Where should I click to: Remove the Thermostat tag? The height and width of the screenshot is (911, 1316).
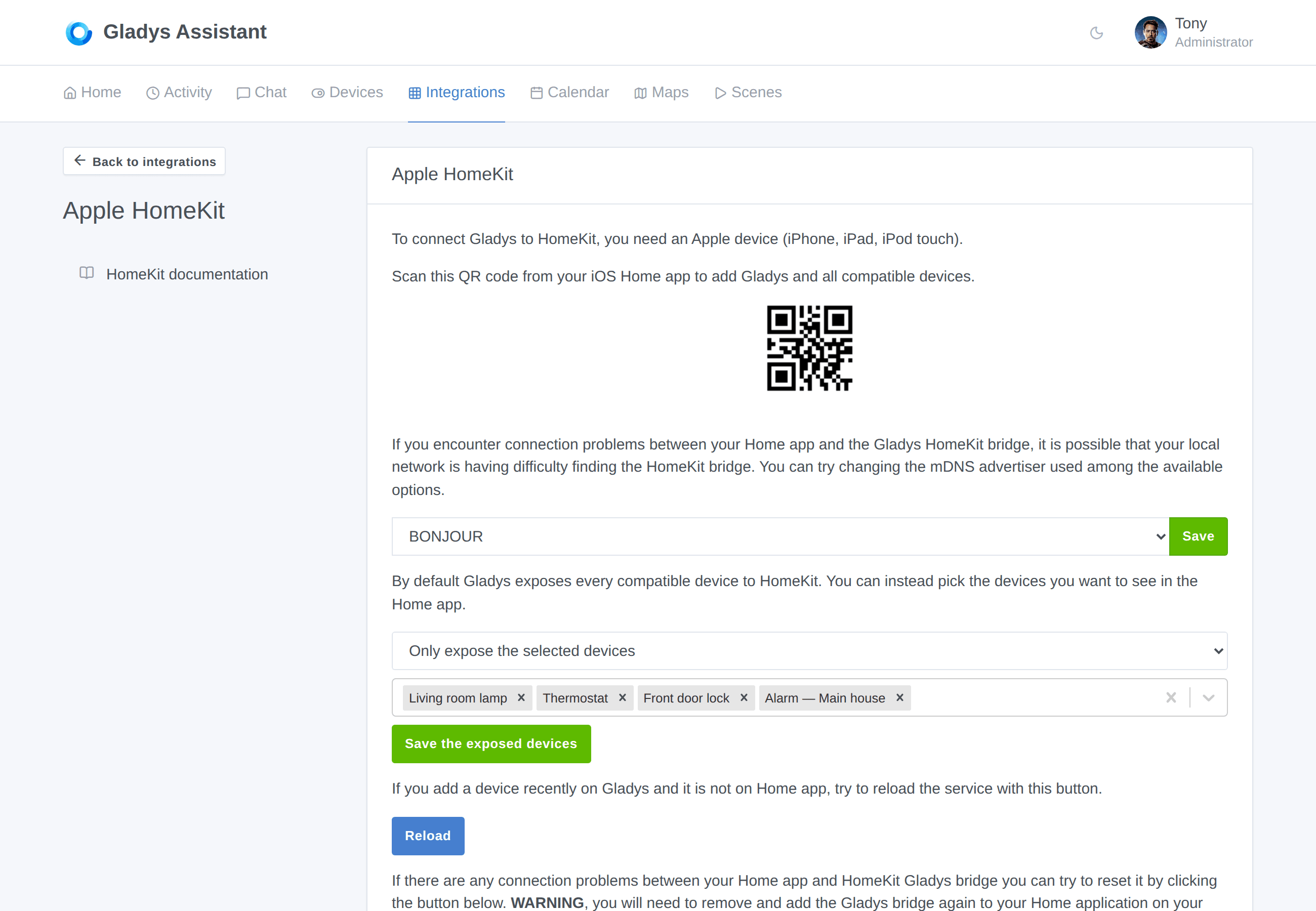(623, 697)
